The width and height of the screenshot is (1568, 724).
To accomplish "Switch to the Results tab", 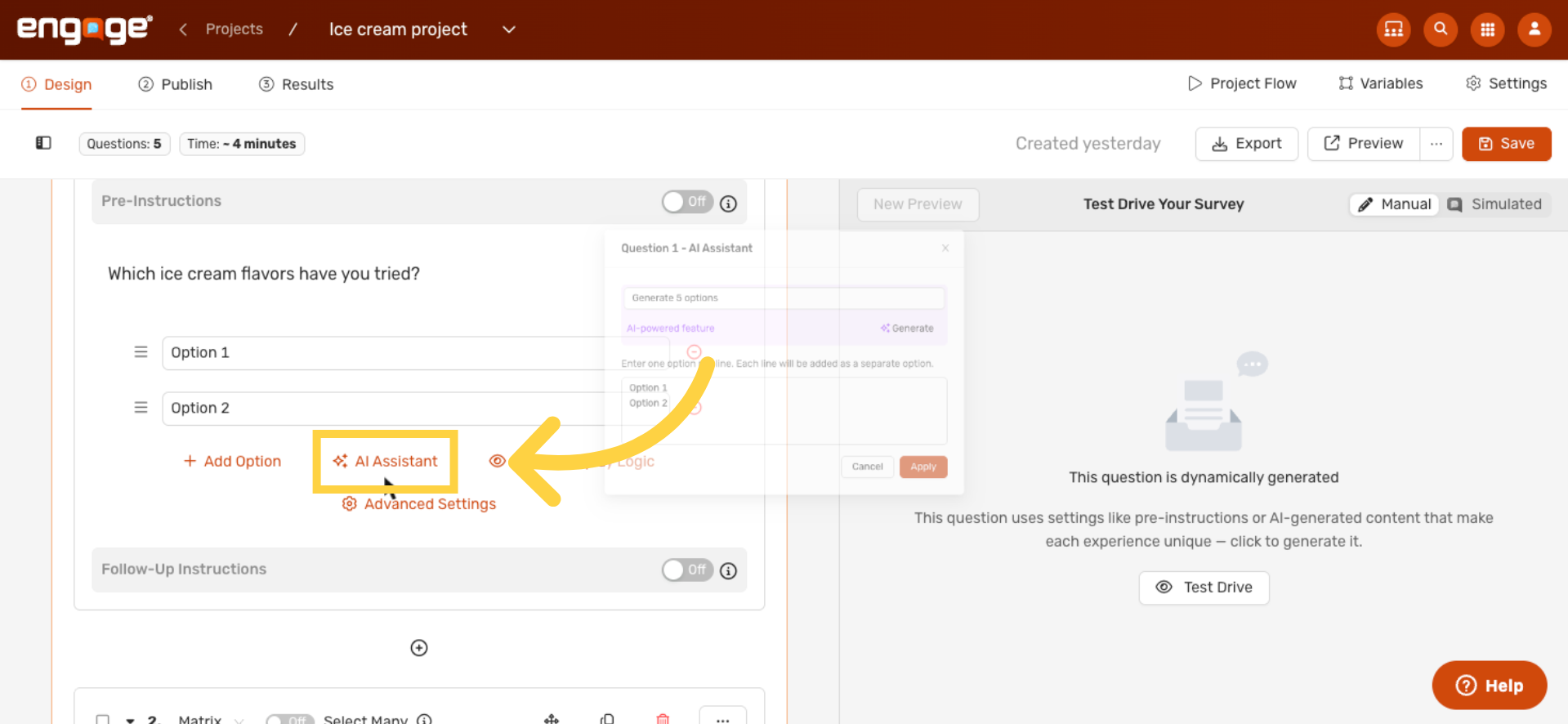I will point(296,84).
